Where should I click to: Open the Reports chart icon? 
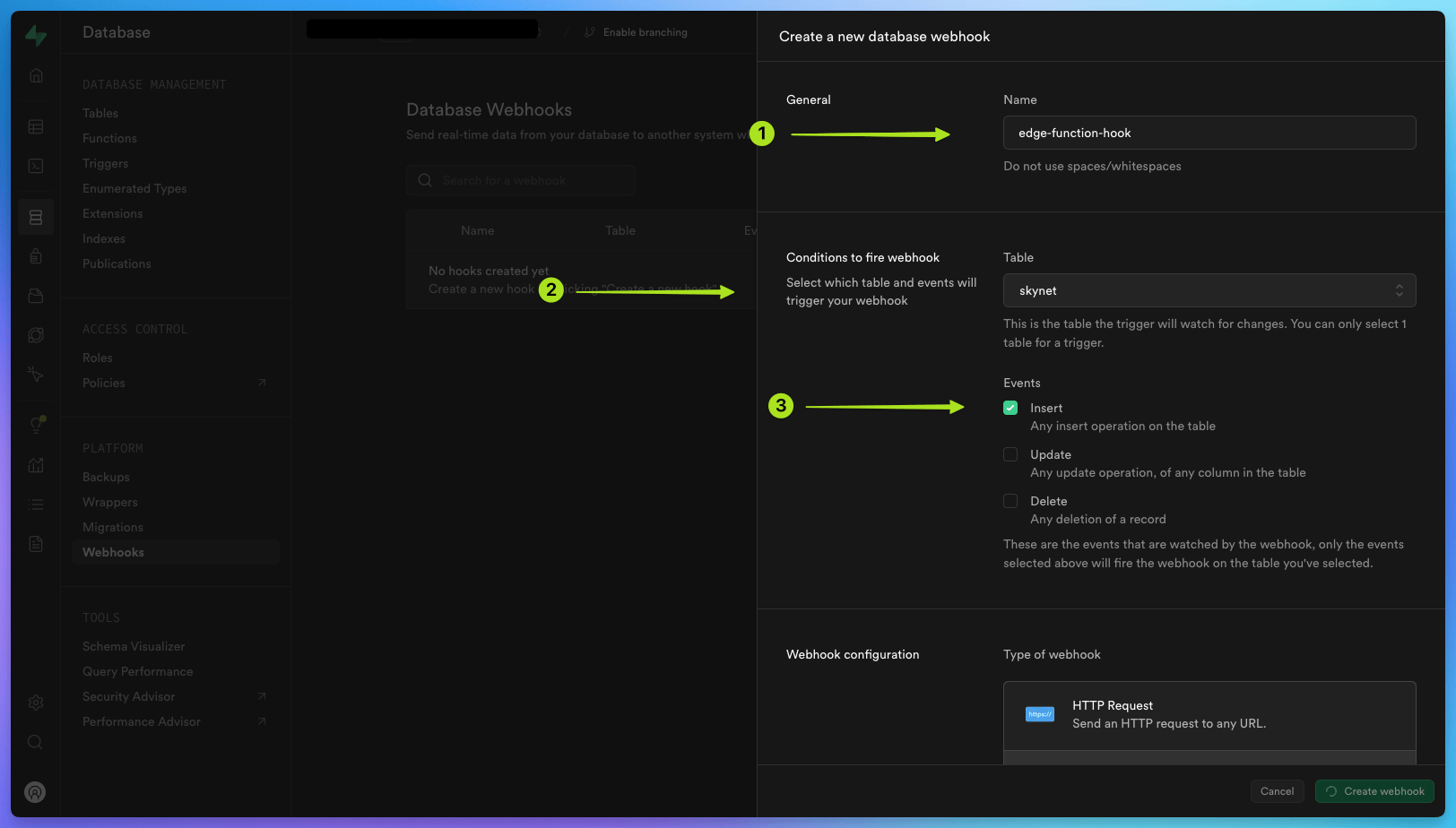coord(36,465)
